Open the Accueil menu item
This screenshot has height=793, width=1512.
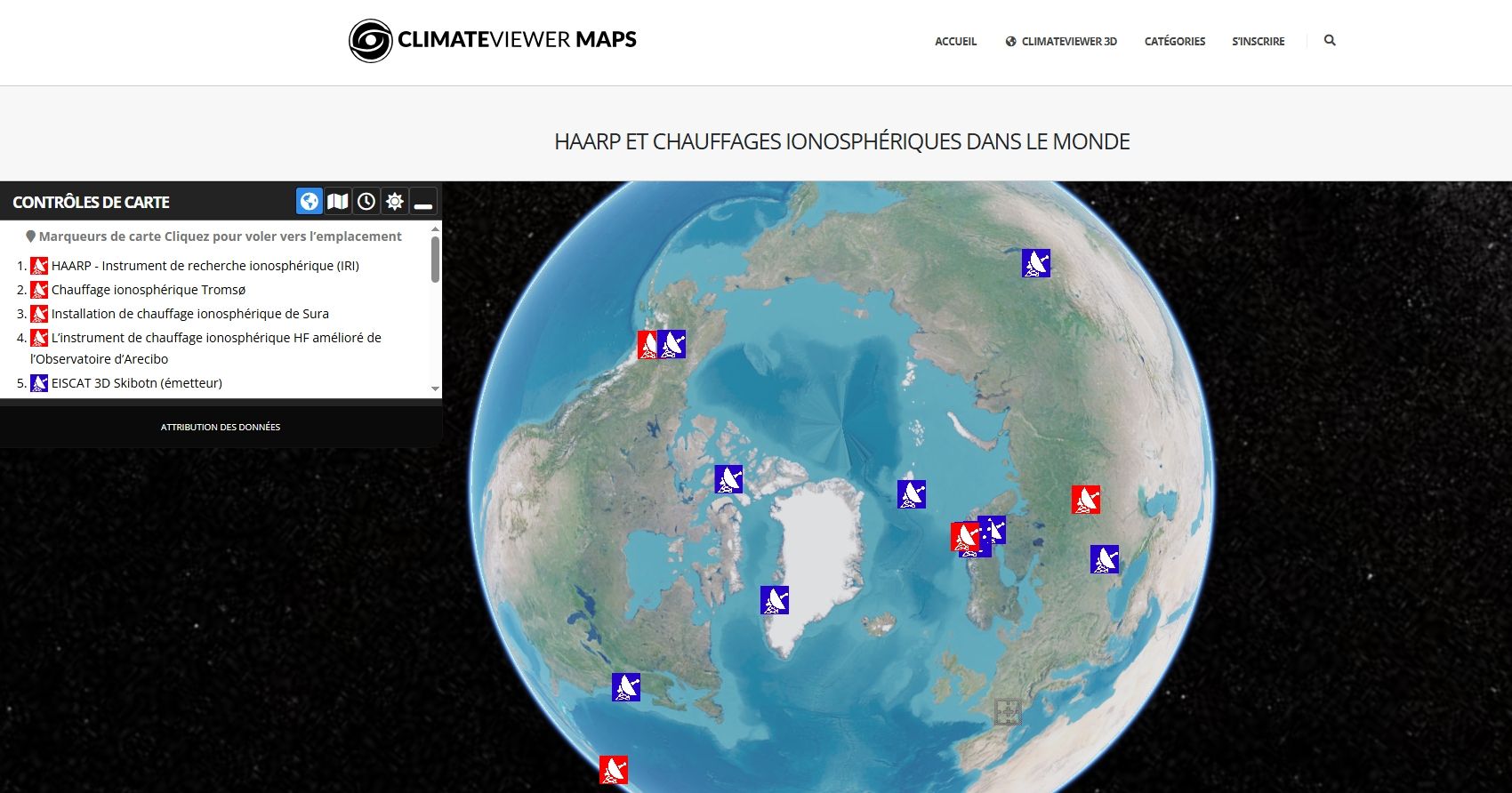tap(955, 42)
